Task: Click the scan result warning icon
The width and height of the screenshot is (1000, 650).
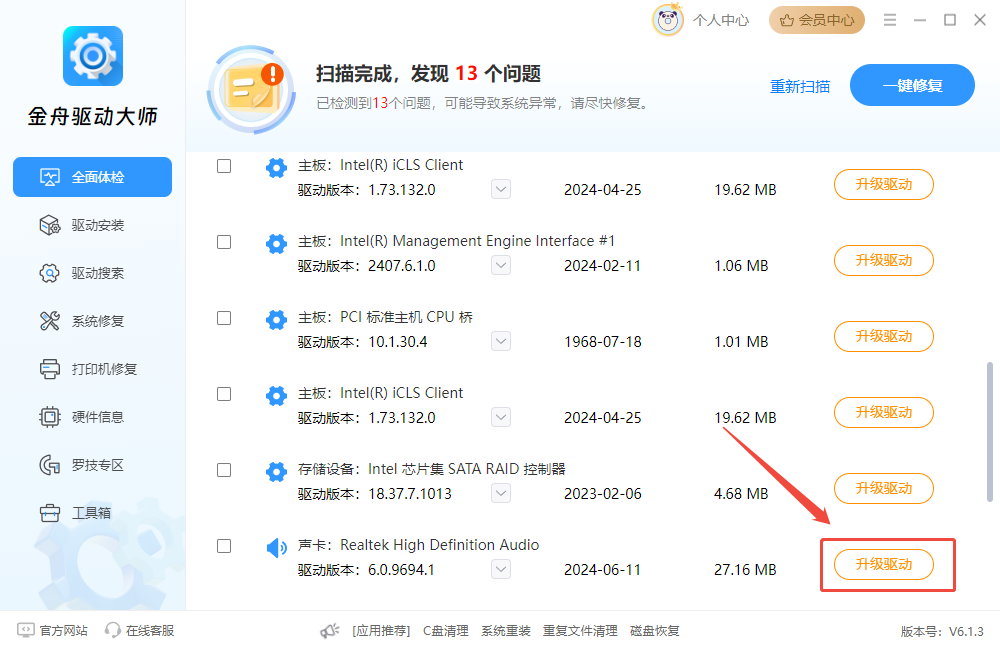Action: coord(251,89)
